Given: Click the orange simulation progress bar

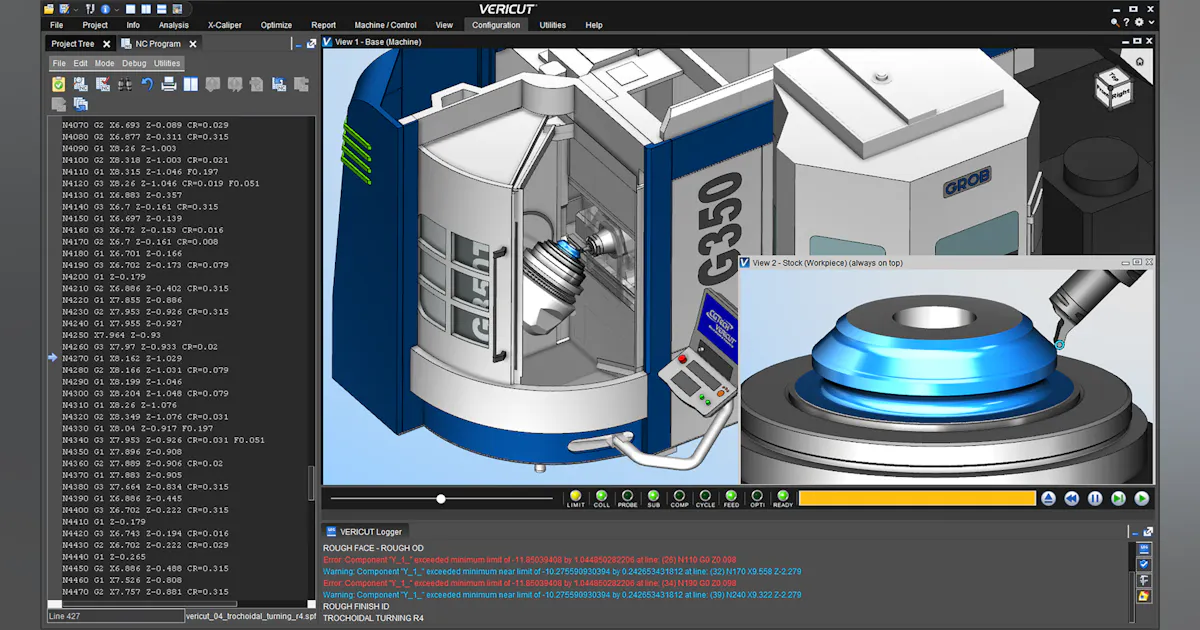Looking at the screenshot, I should (x=917, y=498).
